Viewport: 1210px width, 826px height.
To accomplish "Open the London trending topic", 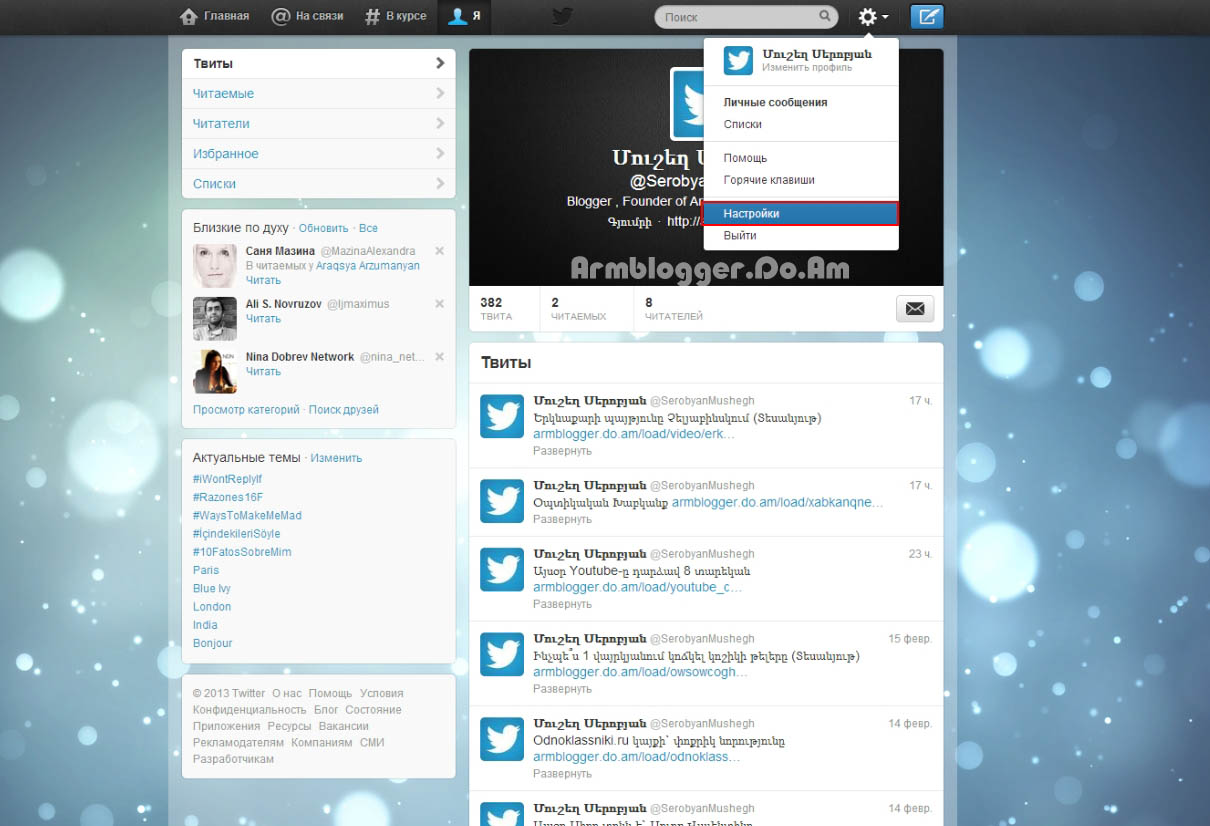I will pos(212,606).
